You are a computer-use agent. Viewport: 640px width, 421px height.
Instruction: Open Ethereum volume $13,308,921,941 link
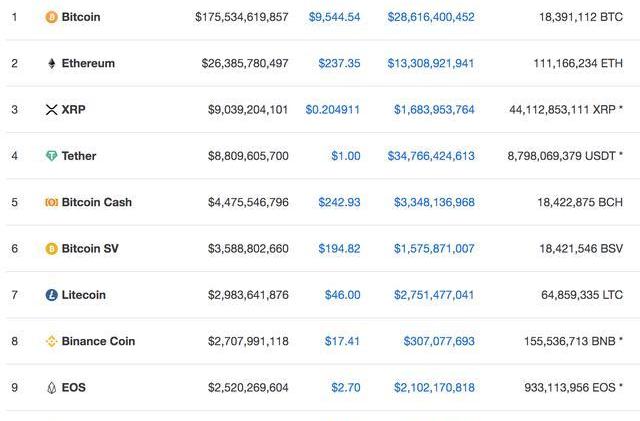(x=430, y=63)
